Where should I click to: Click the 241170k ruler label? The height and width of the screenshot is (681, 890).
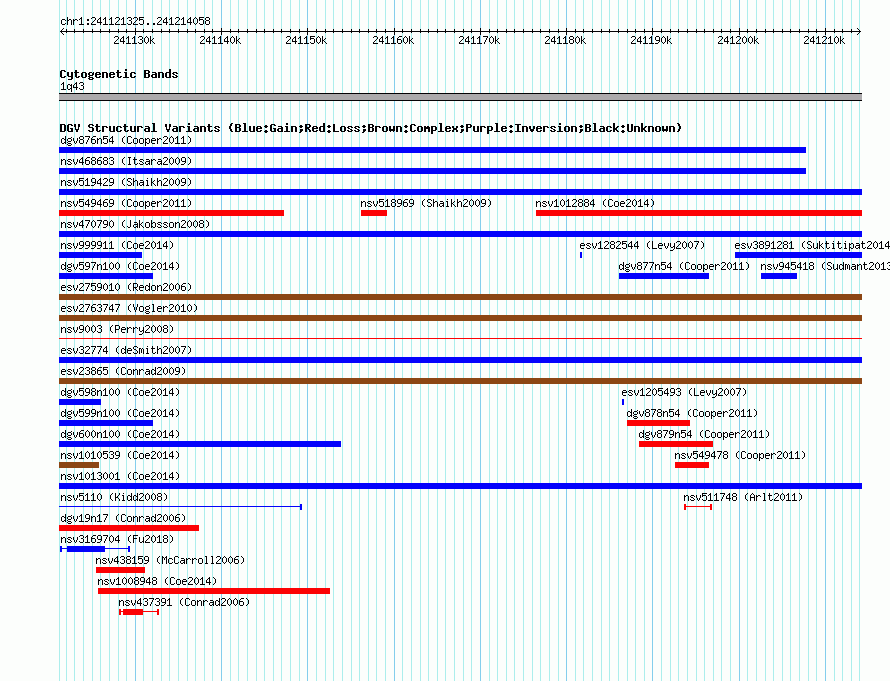coord(479,40)
